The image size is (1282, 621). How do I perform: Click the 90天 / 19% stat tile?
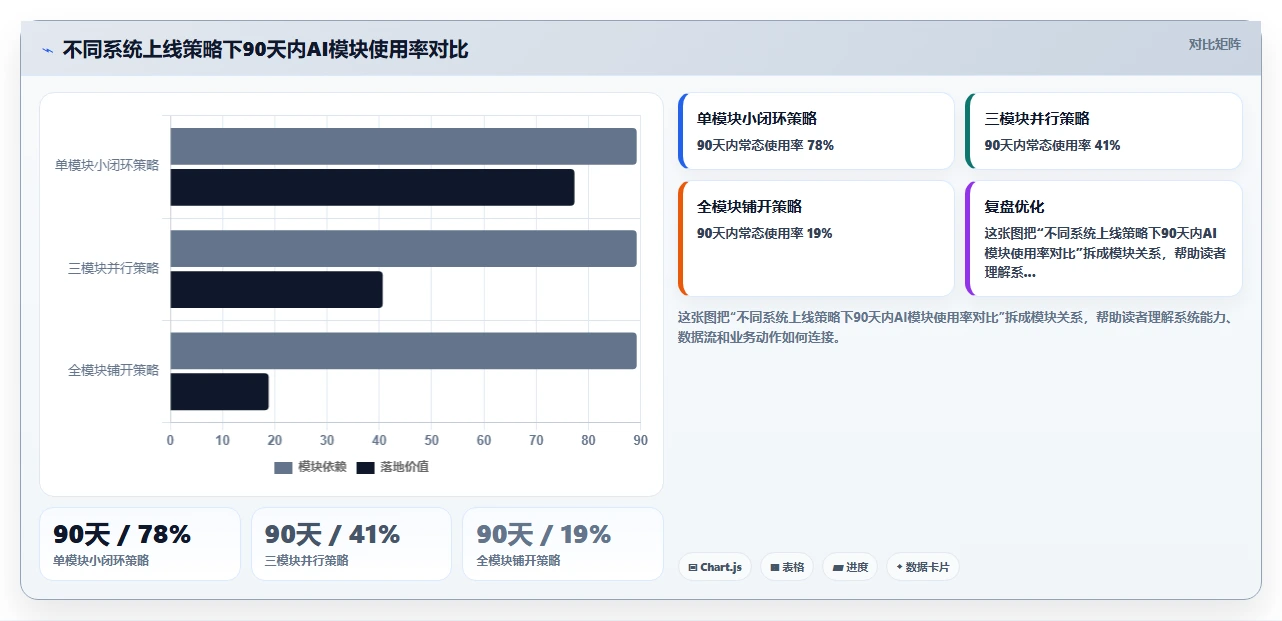(x=563, y=544)
